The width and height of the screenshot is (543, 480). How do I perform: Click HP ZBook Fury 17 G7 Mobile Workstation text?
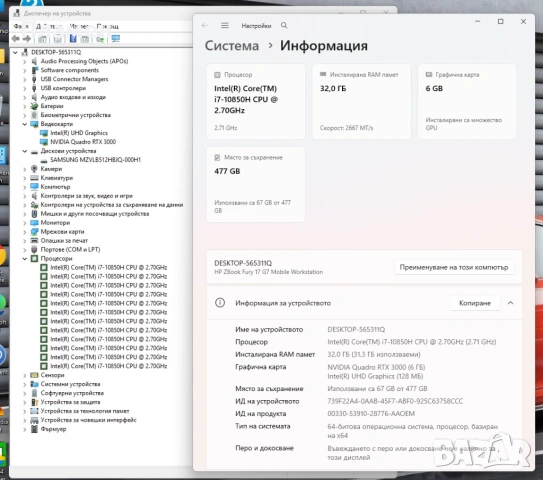tap(268, 272)
